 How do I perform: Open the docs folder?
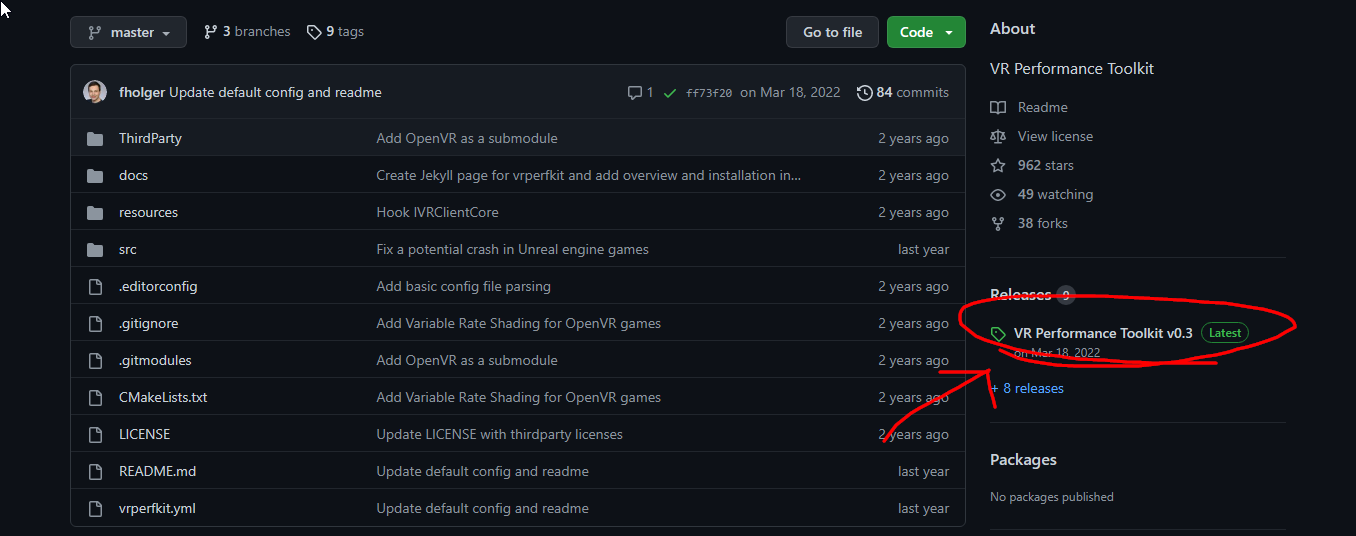point(133,175)
